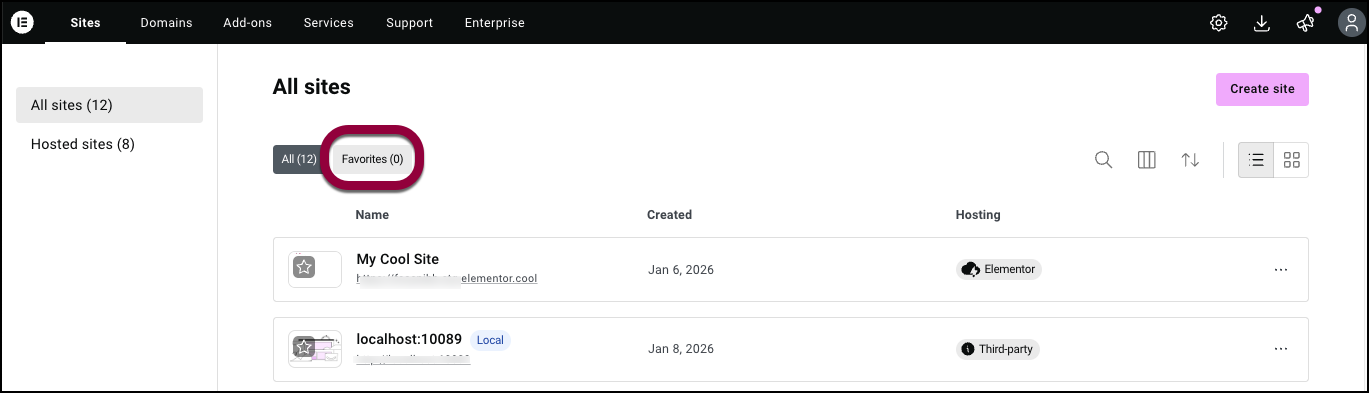Open the Domains menu item
The height and width of the screenshot is (393, 1369).
166,23
